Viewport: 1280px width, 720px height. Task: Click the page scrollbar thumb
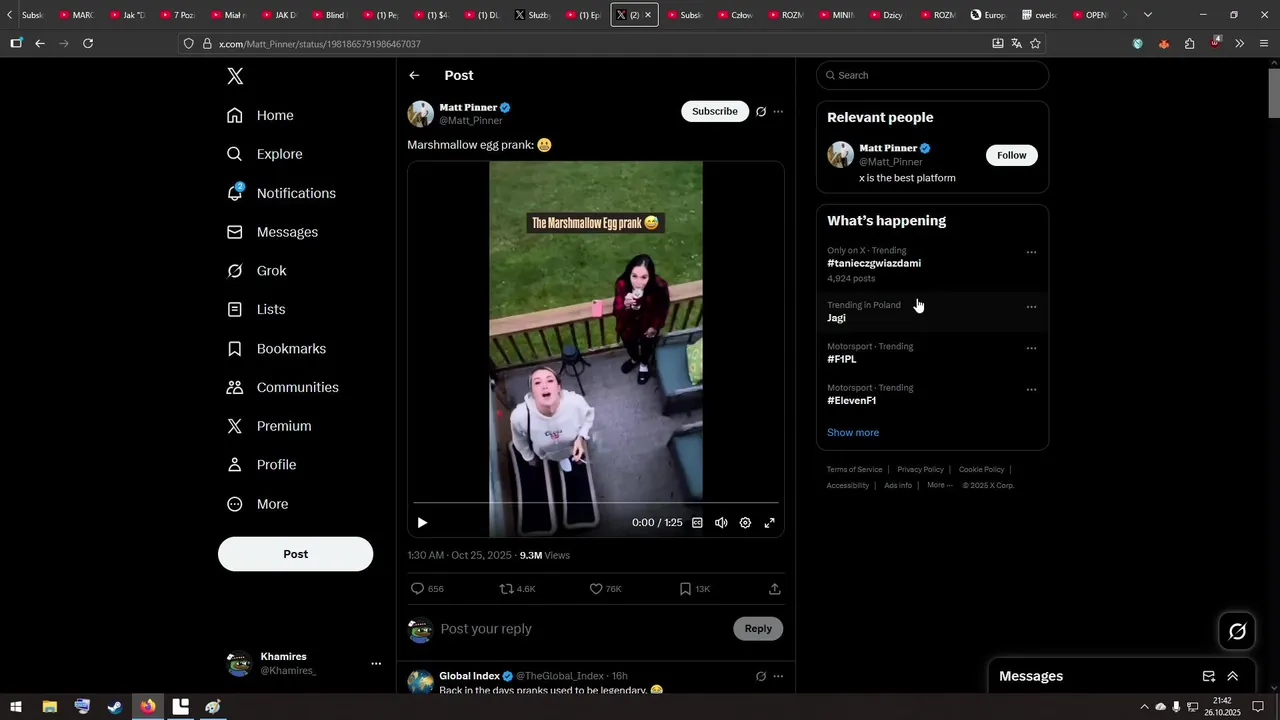pyautogui.click(x=1274, y=94)
